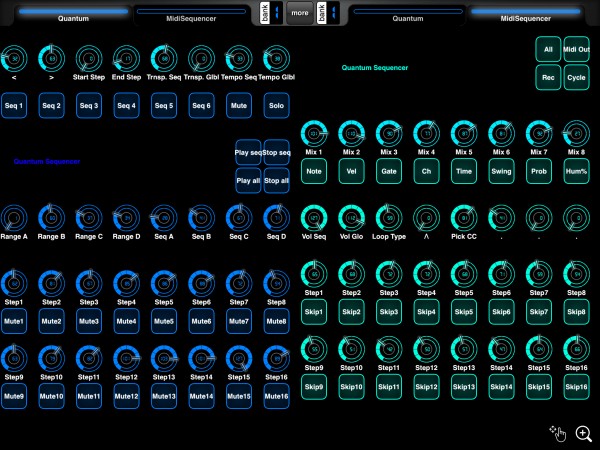
Task: Click the Trnsp. Glbl knob
Action: [201, 59]
